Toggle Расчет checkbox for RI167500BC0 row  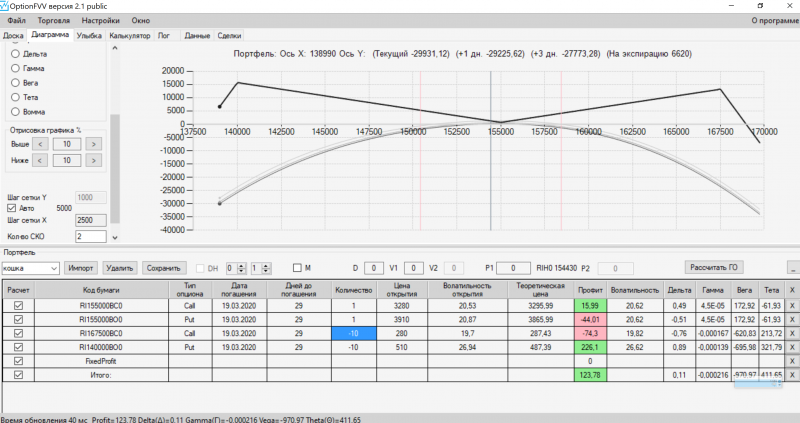(18, 333)
